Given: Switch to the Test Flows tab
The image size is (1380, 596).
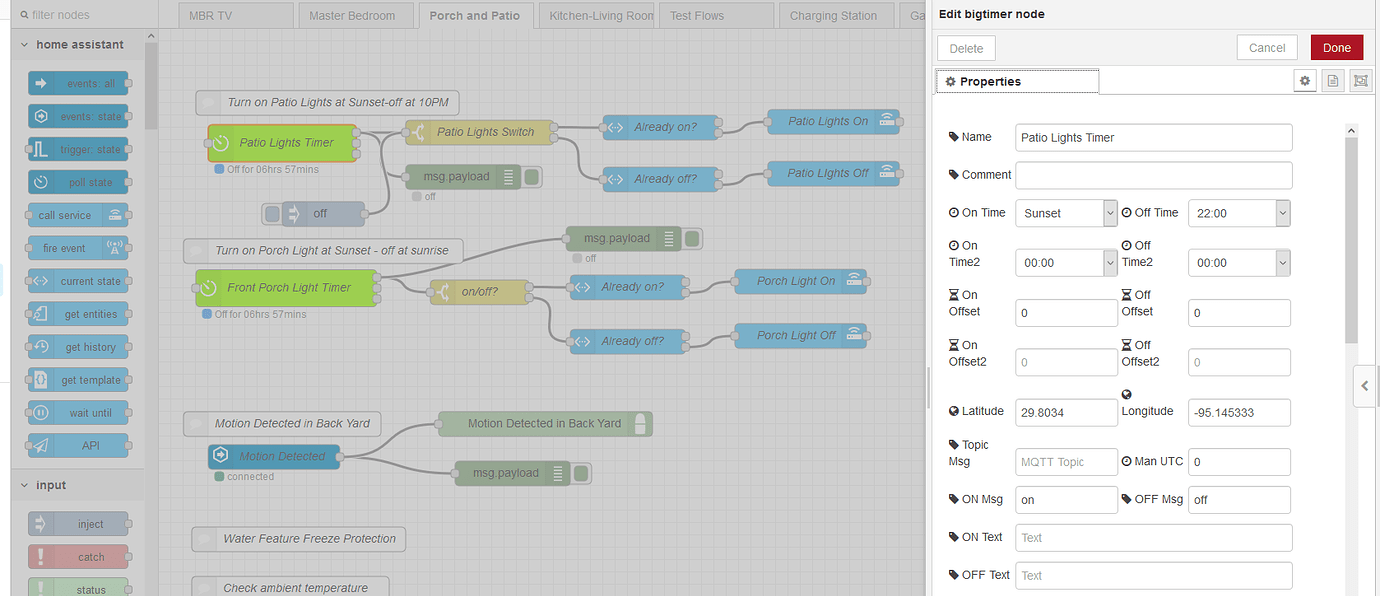Looking at the screenshot, I should pos(715,15).
